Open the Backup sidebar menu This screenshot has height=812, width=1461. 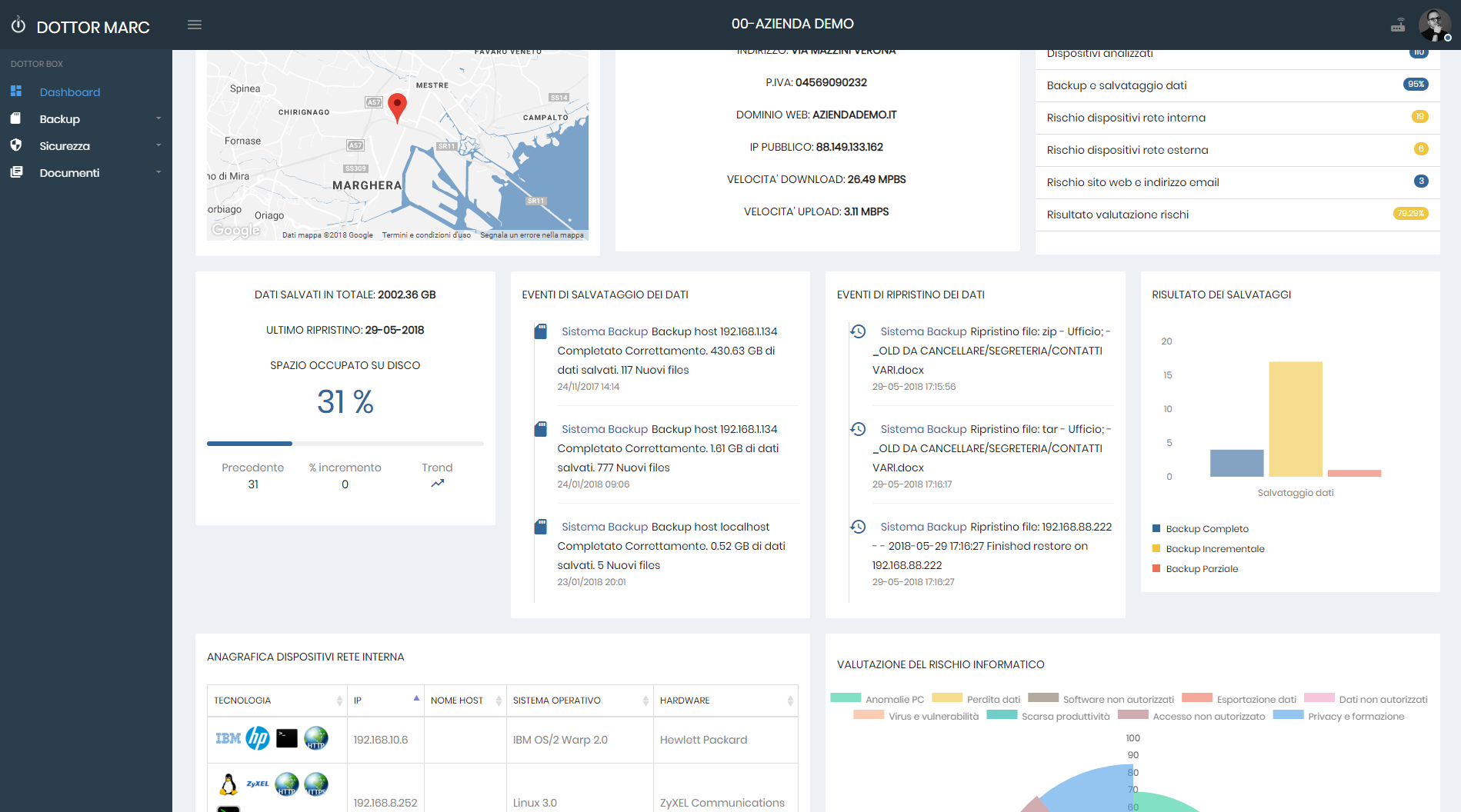(60, 119)
